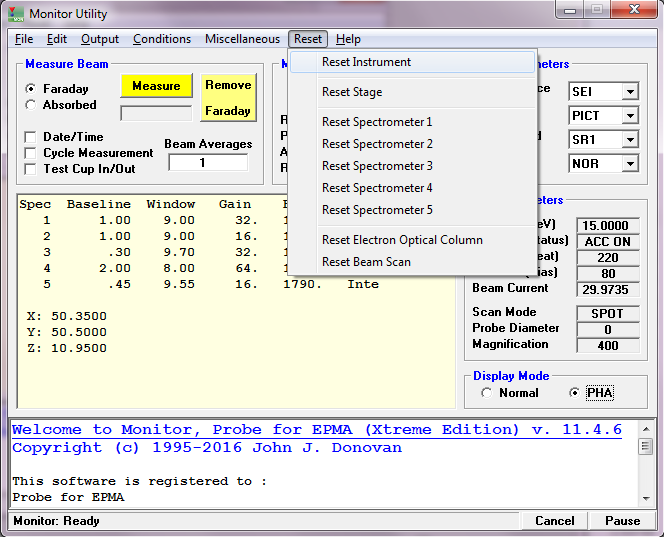Click the Remove Faraday button
This screenshot has width=664, height=537.
[x=228, y=98]
